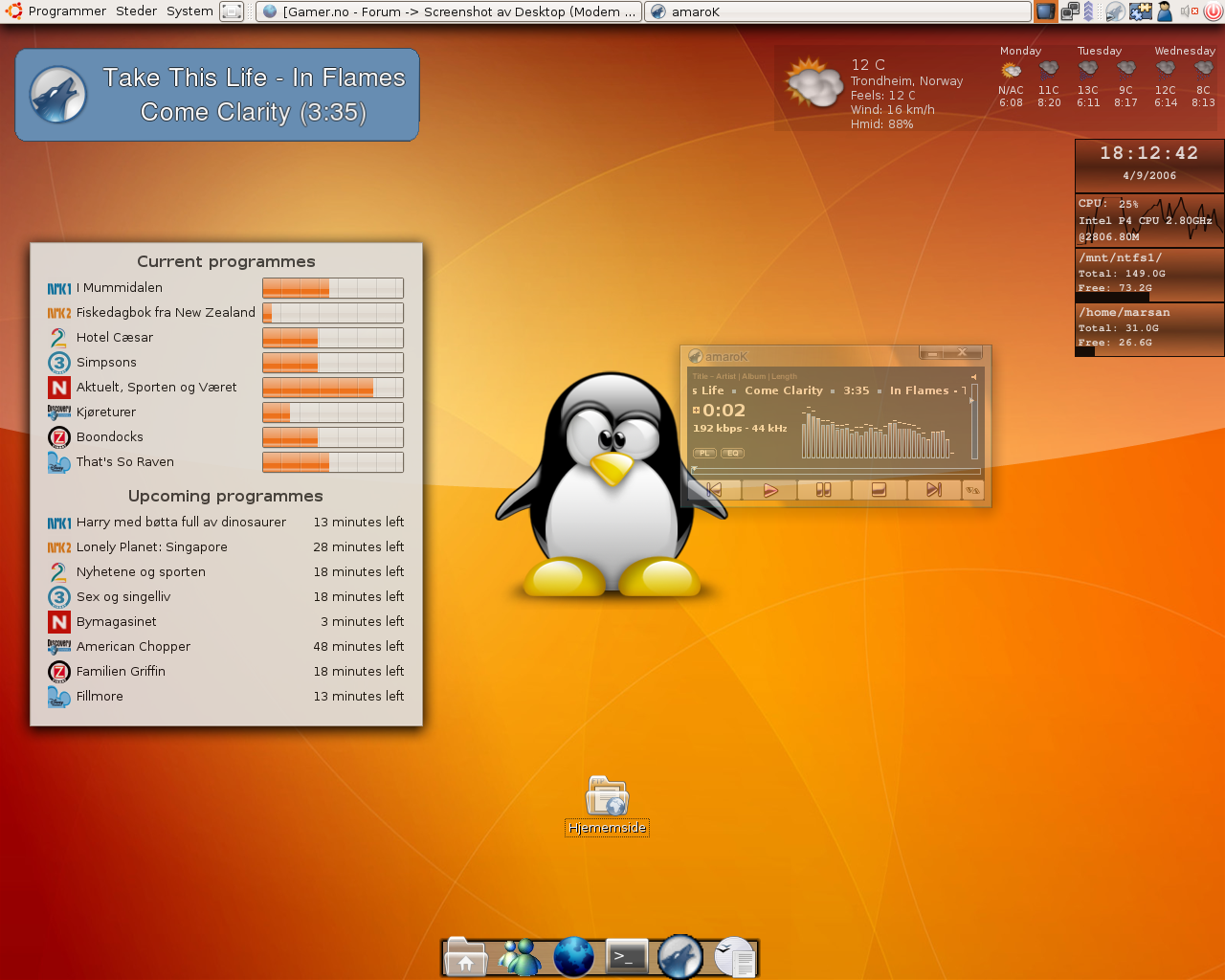Image resolution: width=1225 pixels, height=980 pixels.
Task: Click TVNorge logo beside Bymagasinet
Action: click(59, 622)
